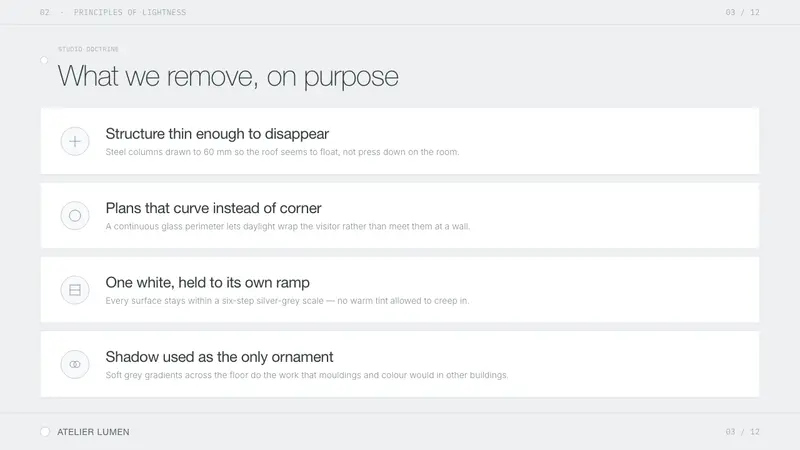This screenshot has width=800, height=450.
Task: Click the 'Soft grey gradients across the floor' description
Action: [x=307, y=375]
